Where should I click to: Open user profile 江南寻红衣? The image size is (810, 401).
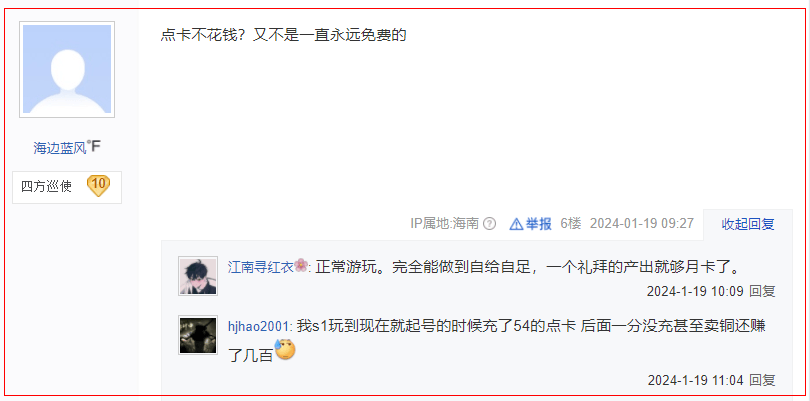point(261,267)
